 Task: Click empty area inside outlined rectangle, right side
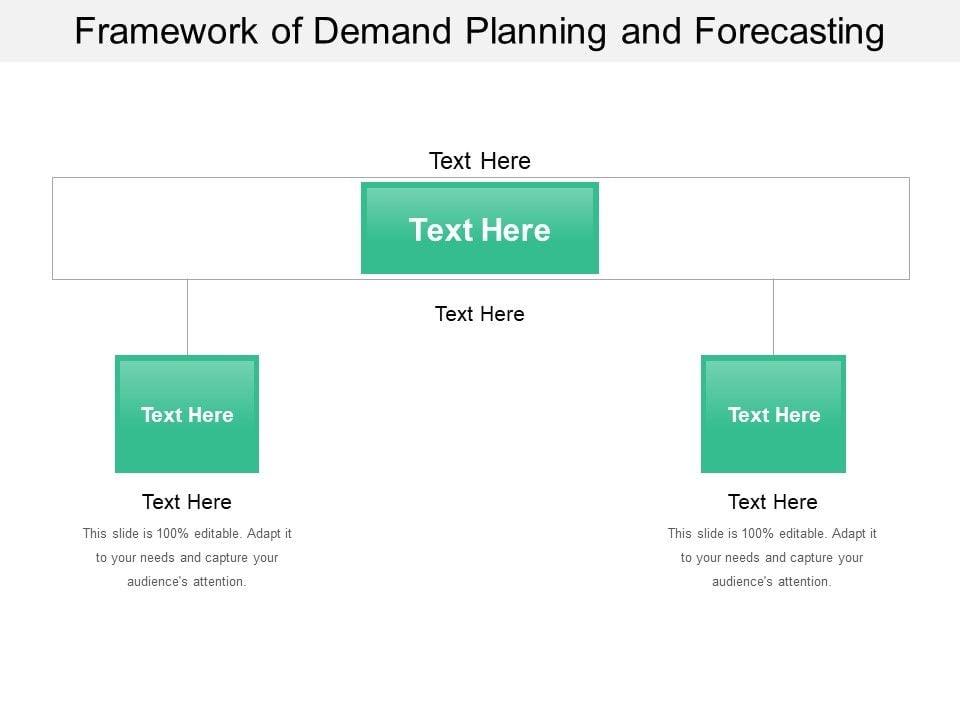(760, 228)
